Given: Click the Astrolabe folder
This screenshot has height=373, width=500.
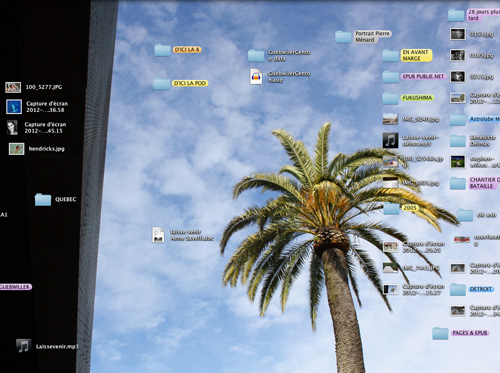Looking at the screenshot, I should 458,119.
